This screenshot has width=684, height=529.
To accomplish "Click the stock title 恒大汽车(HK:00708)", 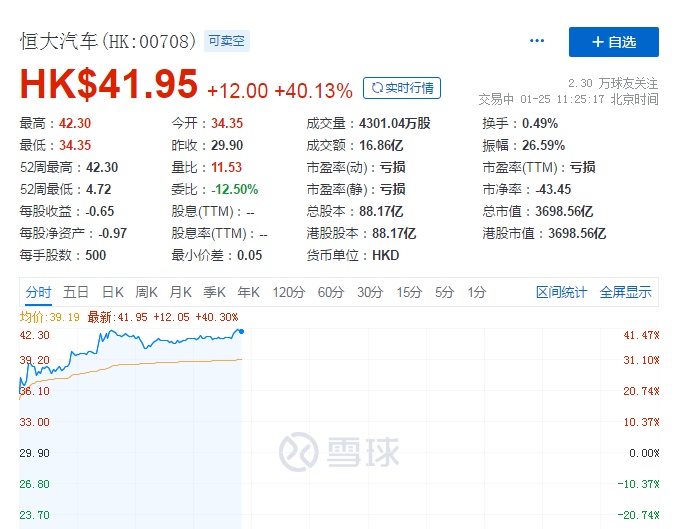I will point(108,41).
